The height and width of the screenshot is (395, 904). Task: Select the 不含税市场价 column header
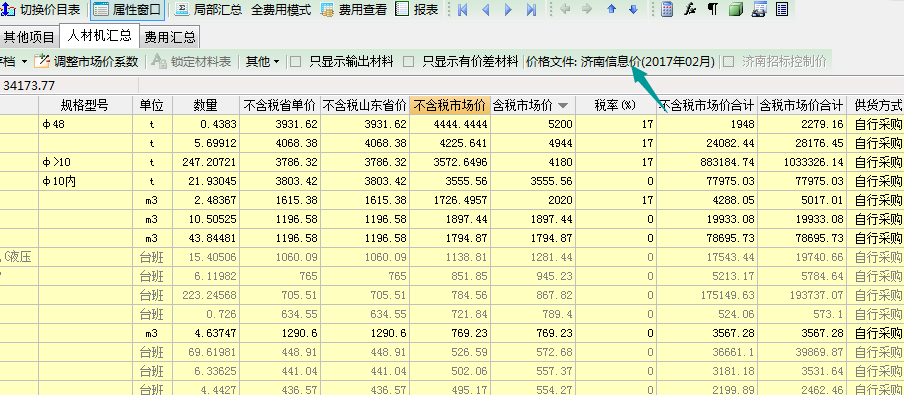coord(450,106)
